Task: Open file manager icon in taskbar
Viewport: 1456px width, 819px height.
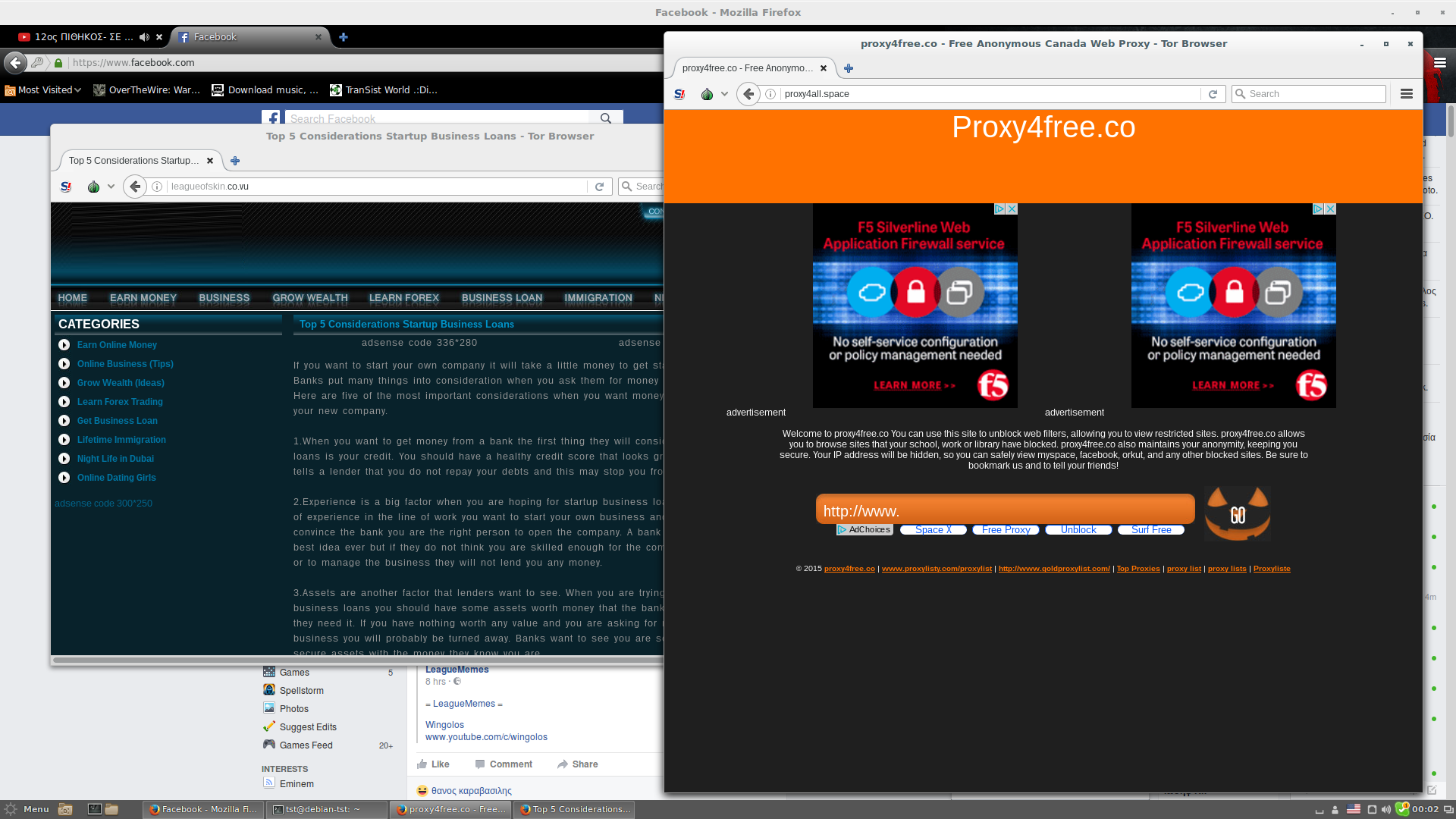Action: pyautogui.click(x=111, y=809)
